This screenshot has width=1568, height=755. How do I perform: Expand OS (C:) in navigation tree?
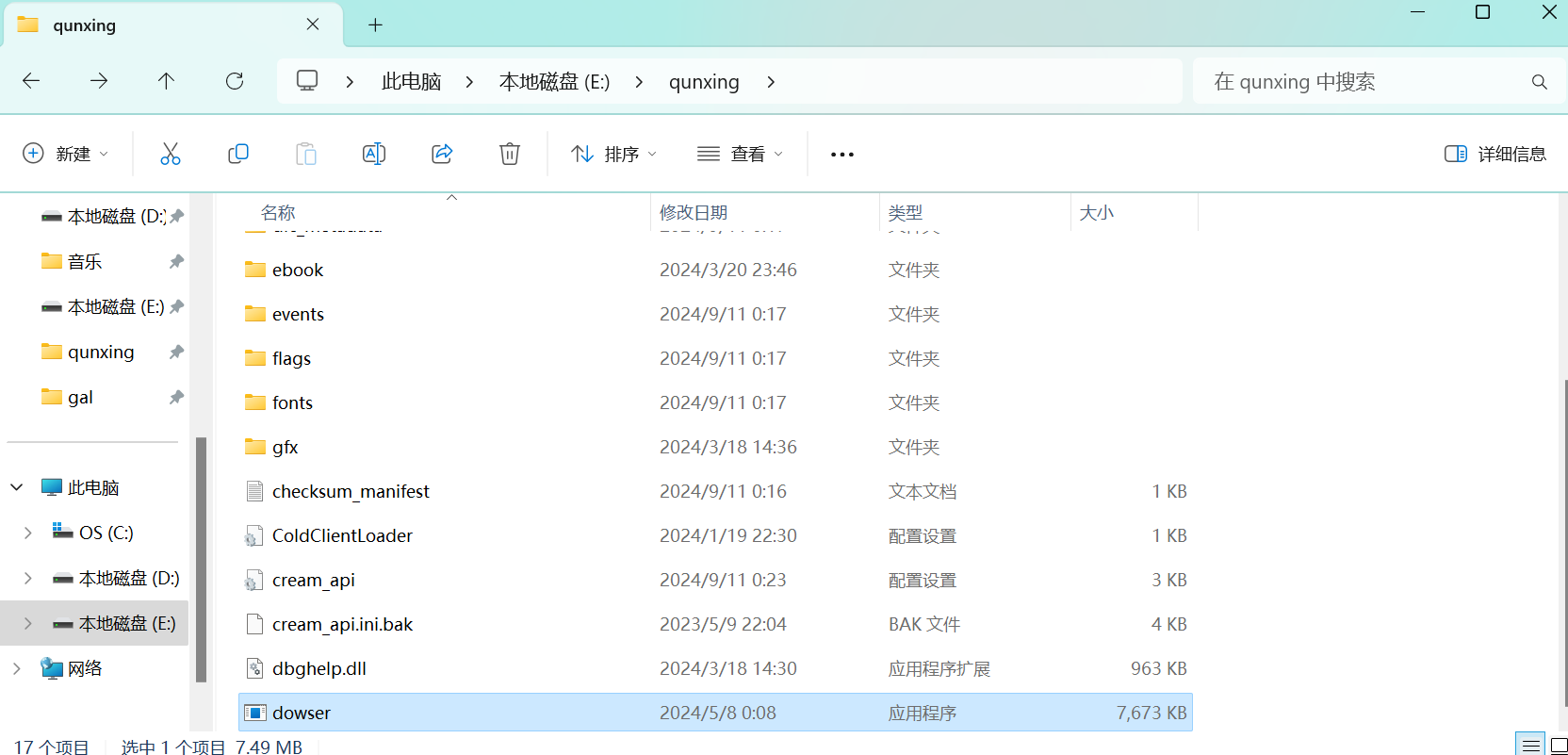(x=28, y=533)
